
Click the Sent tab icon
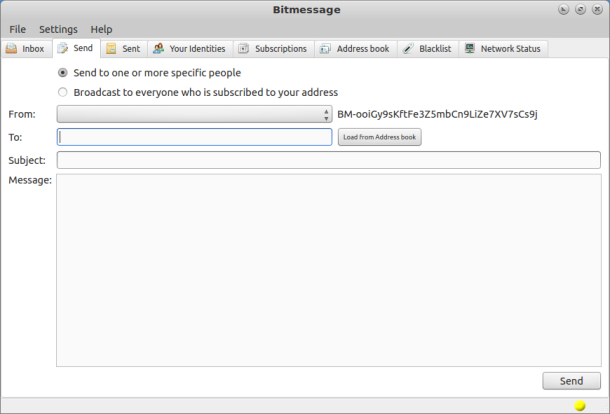(x=111, y=49)
